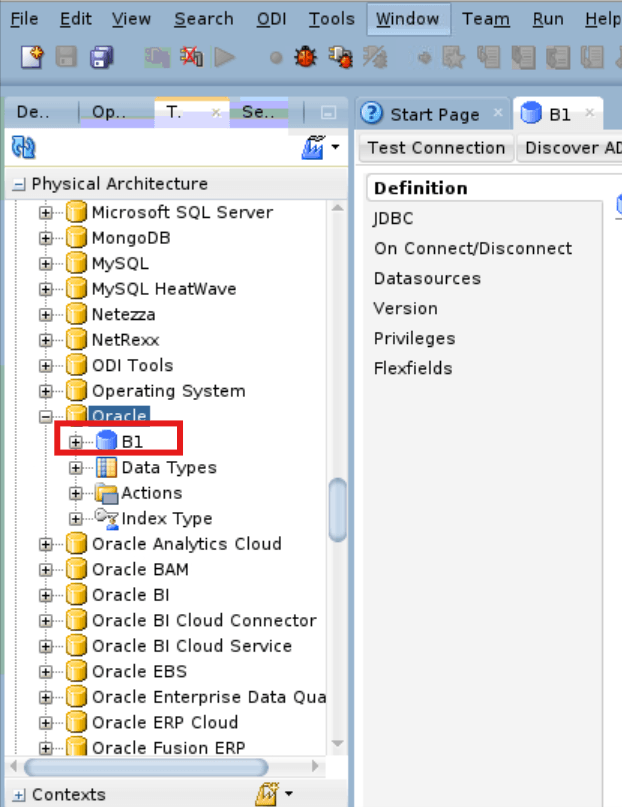Click the plug-with-bug attach debugger icon
The image size is (622, 807).
tap(340, 57)
